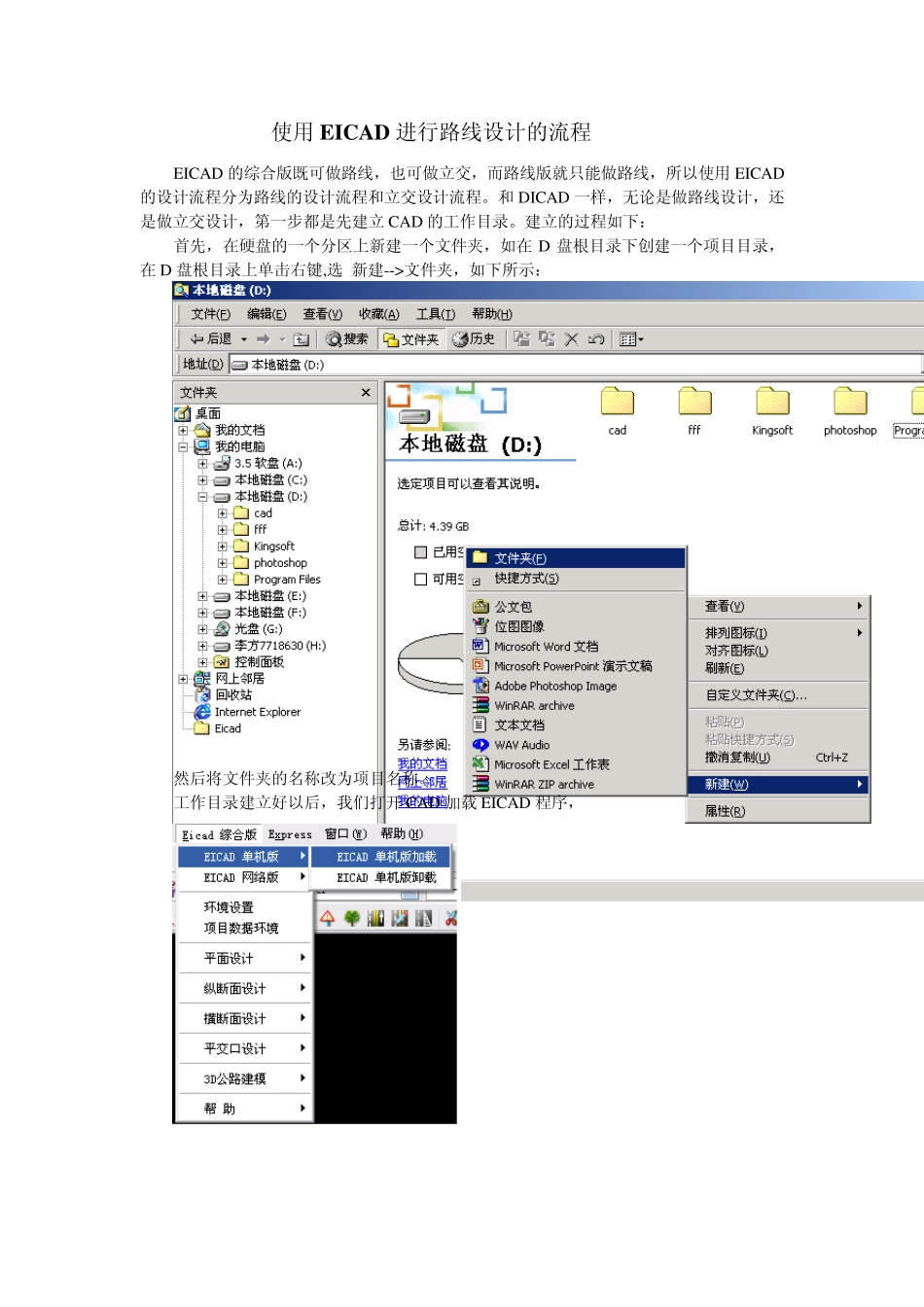Click the green tree icon in EICAD toolbar
Screen dimensions: 924x1307
[351, 917]
